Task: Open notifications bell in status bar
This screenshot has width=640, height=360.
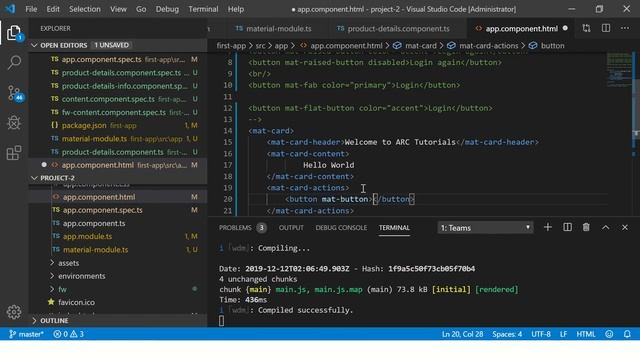Action: (627, 334)
